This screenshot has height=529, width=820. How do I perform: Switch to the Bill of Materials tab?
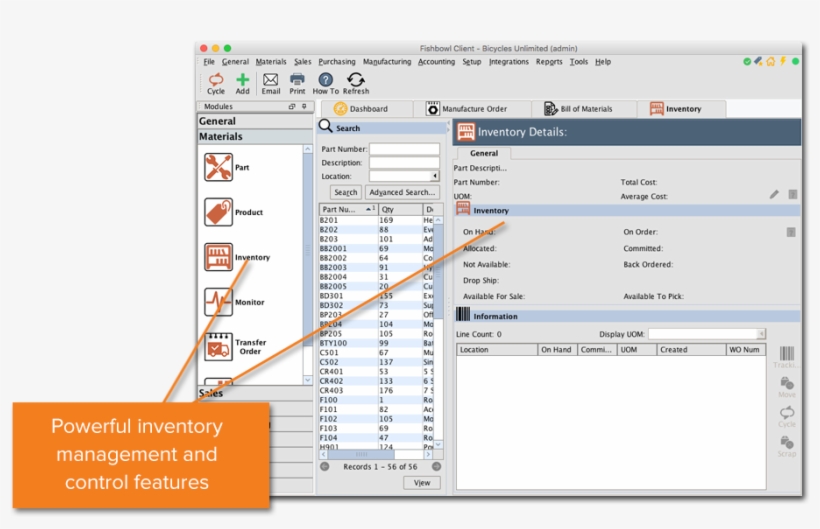[x=584, y=109]
